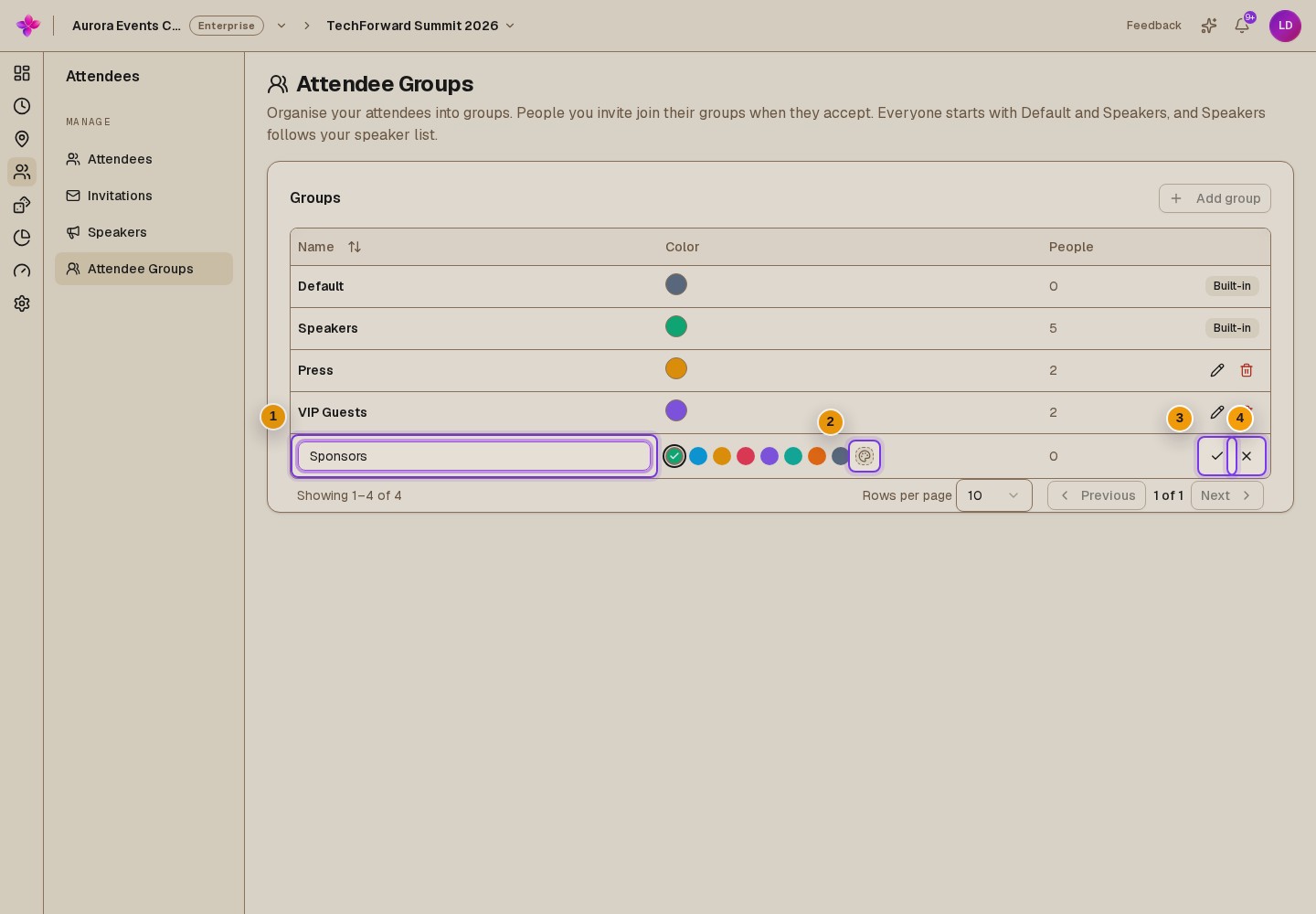Open the sparkle AI assistant icon
This screenshot has height=914, width=1316.
1209,26
